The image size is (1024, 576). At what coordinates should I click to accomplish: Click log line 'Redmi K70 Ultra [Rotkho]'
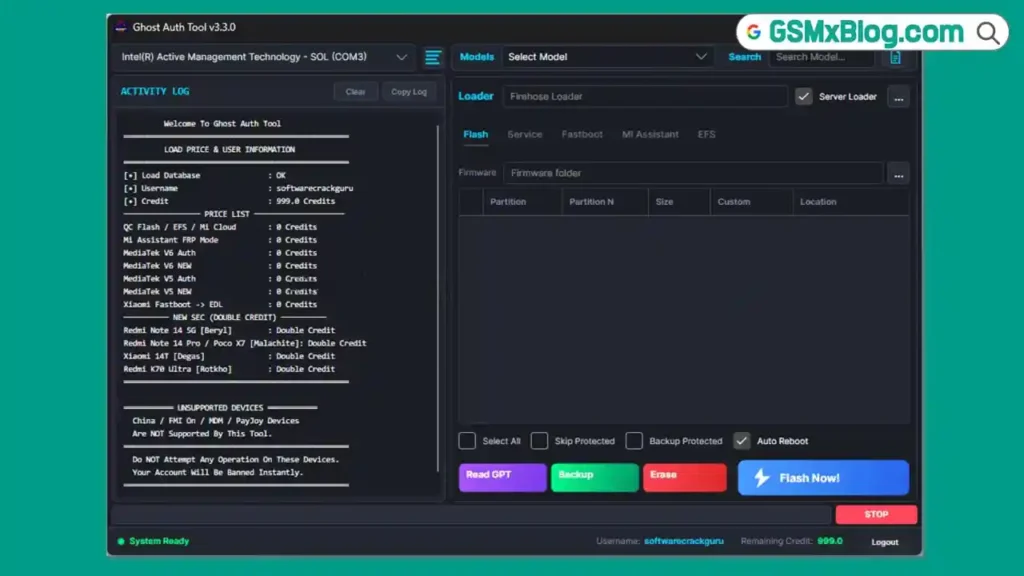click(229, 369)
